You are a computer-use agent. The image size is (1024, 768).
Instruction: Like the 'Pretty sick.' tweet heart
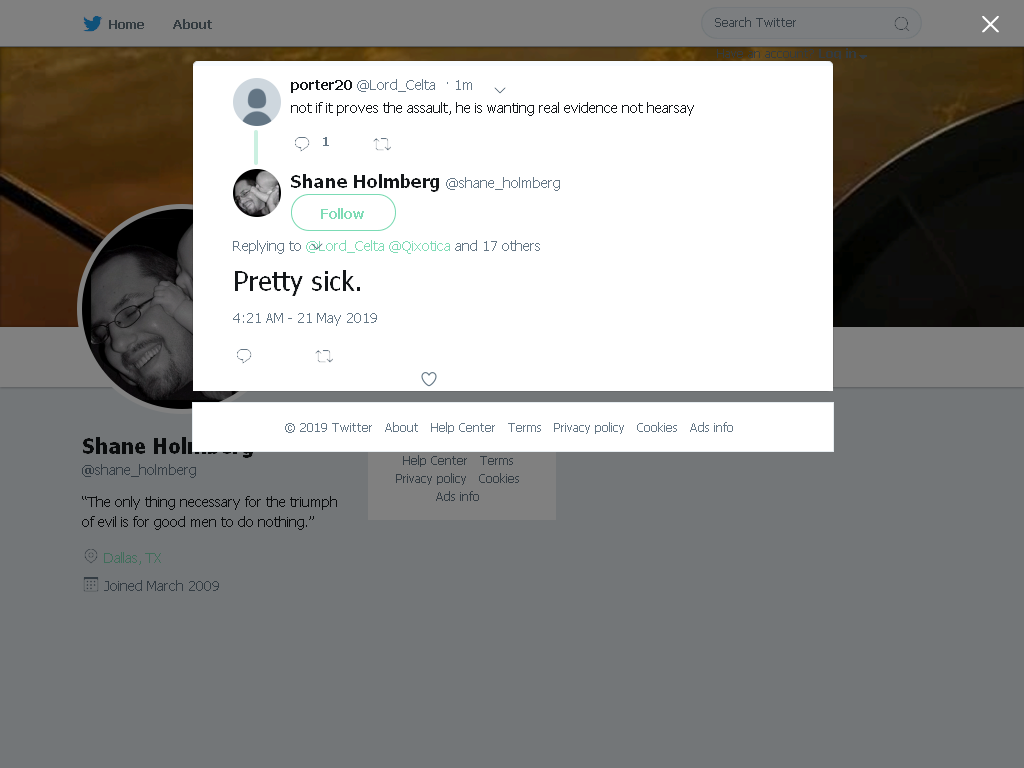428,379
